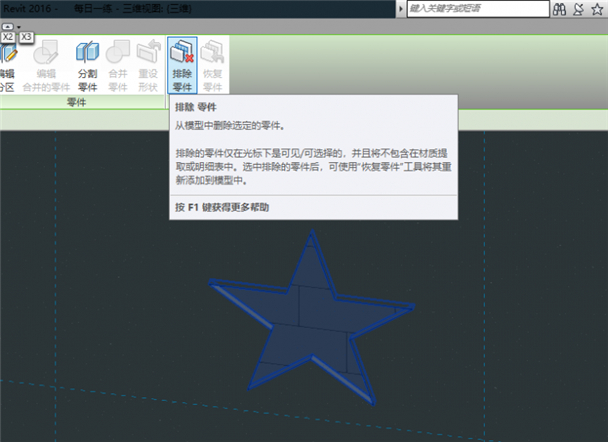Select the blue star part in the 3D view
Viewport: 608px width, 442px height.
[x=310, y=318]
